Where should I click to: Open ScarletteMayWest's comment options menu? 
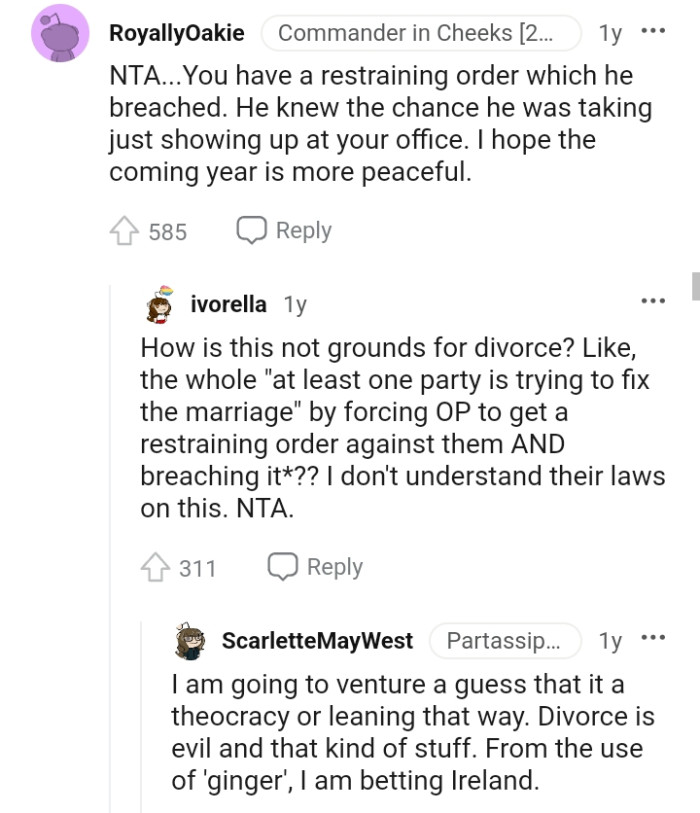coord(654,640)
